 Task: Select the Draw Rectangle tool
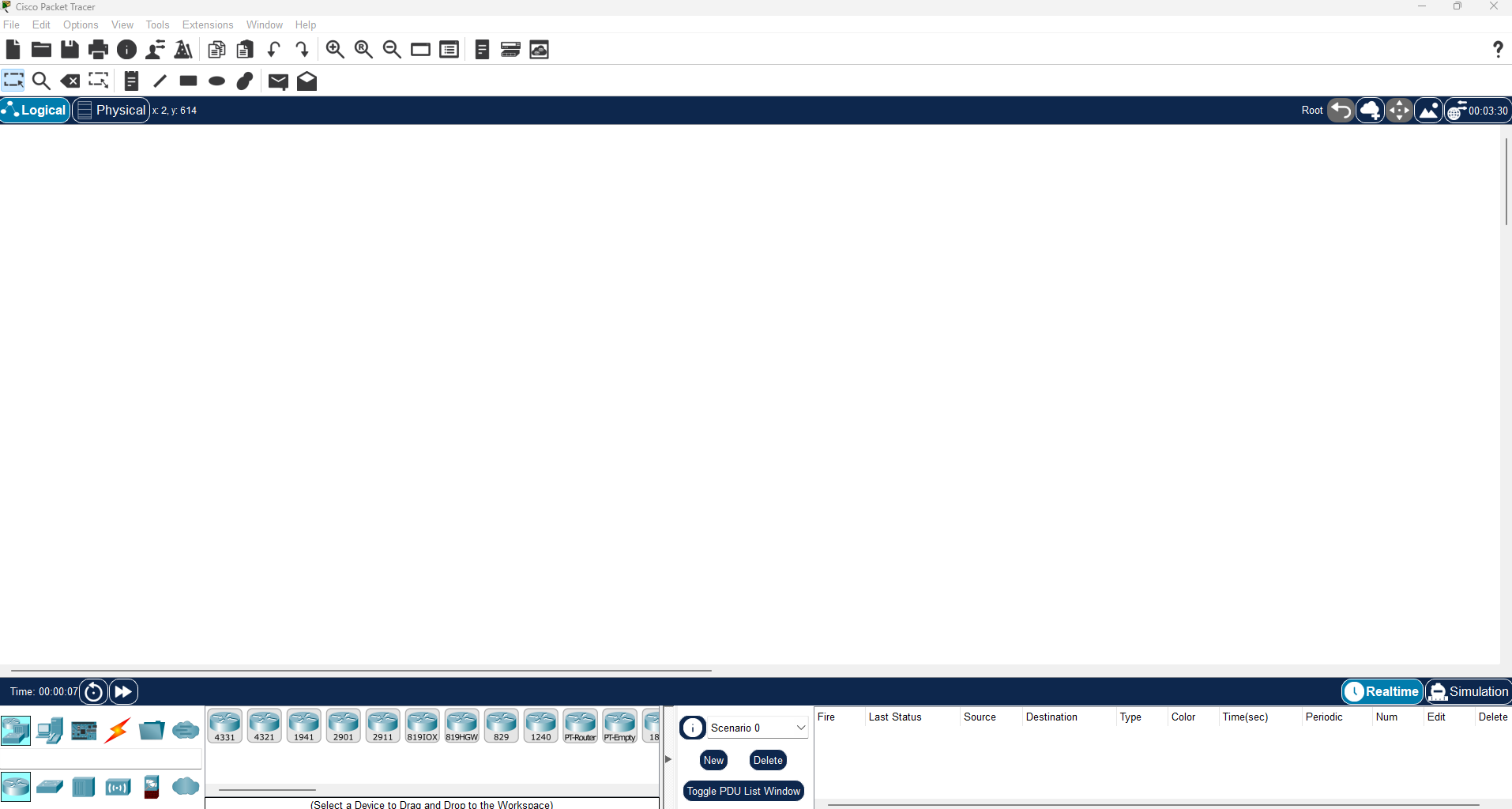coord(188,81)
